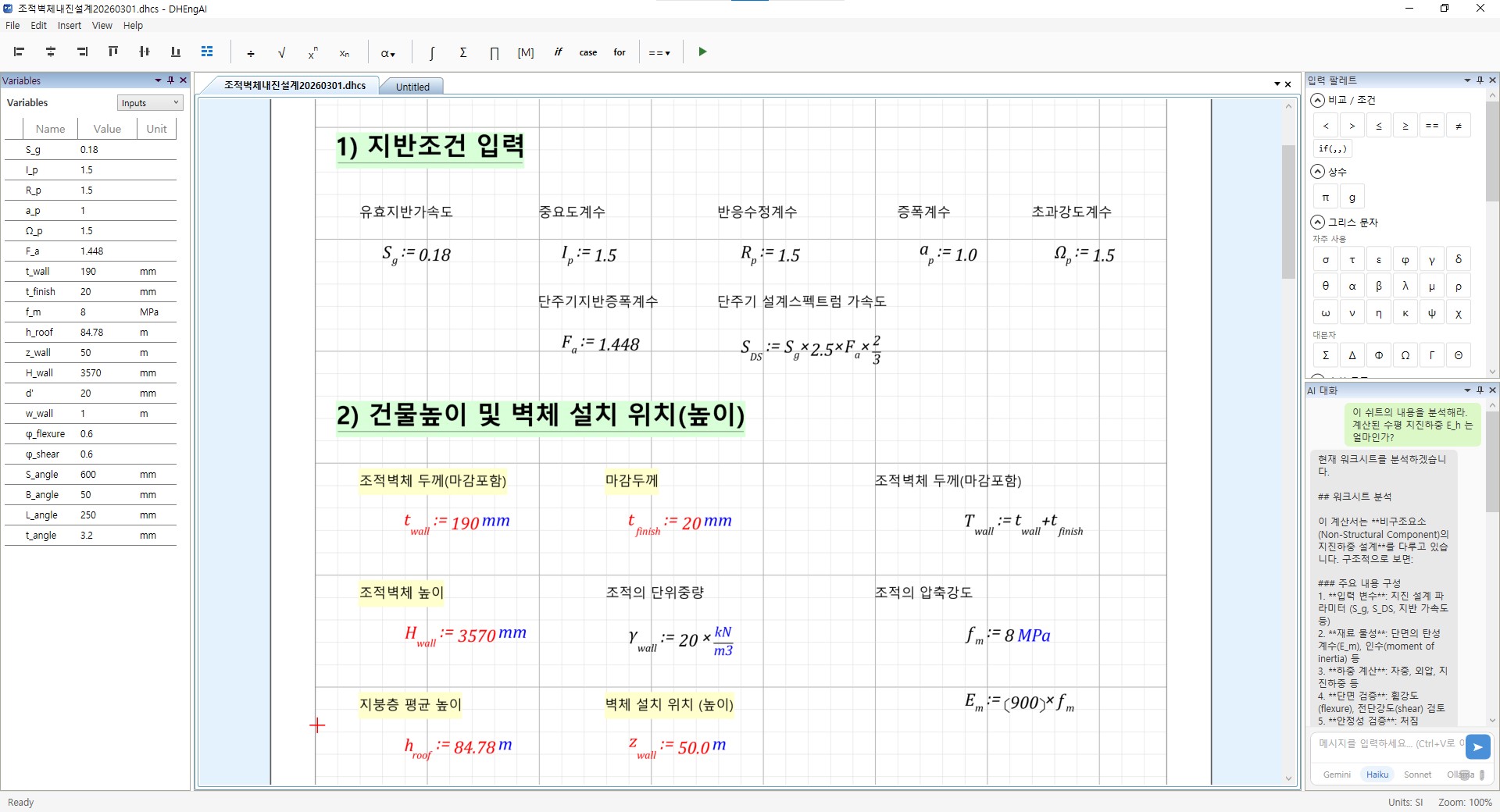
Task: Send the AI chat message
Action: pos(1477,747)
